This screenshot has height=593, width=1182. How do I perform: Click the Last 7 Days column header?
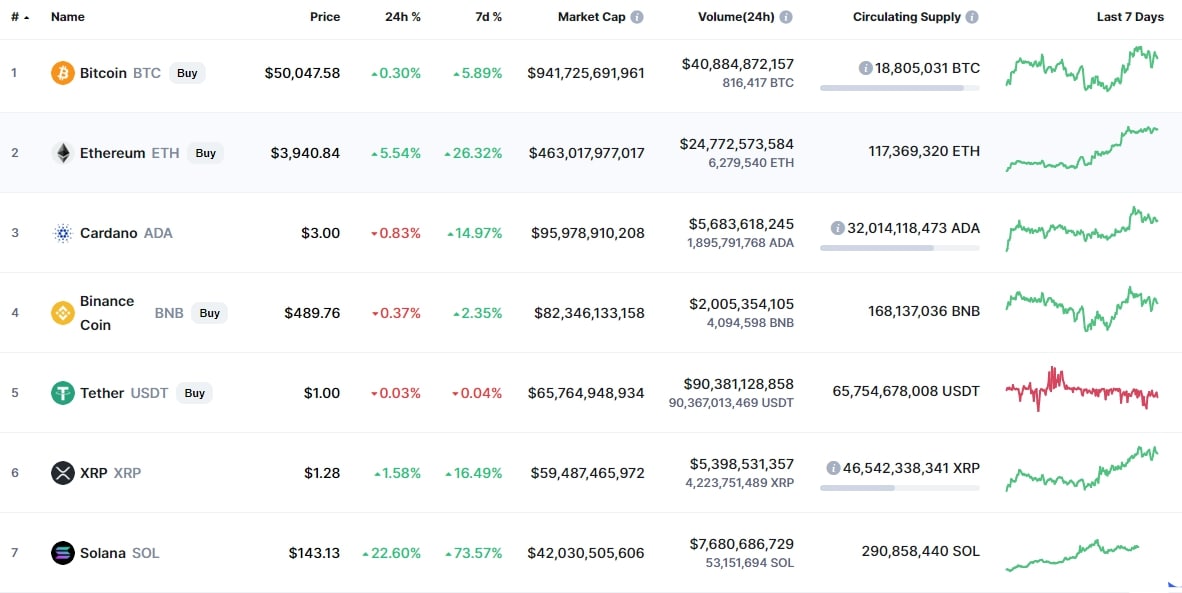pyautogui.click(x=1130, y=17)
